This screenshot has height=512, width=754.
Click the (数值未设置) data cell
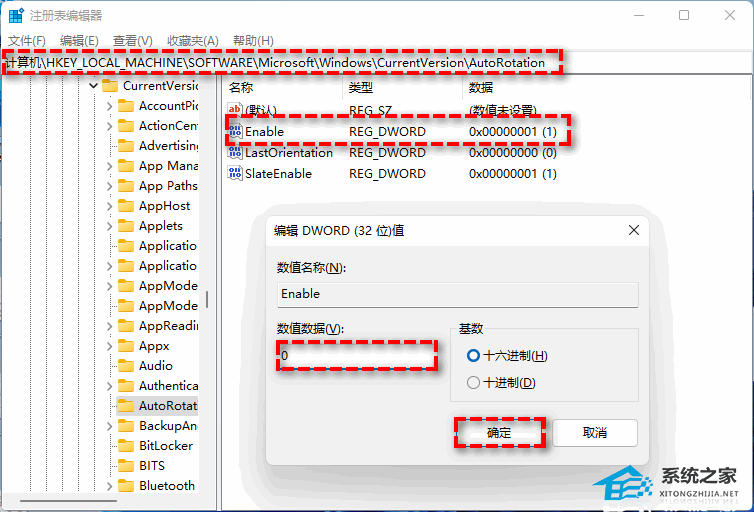(x=503, y=111)
